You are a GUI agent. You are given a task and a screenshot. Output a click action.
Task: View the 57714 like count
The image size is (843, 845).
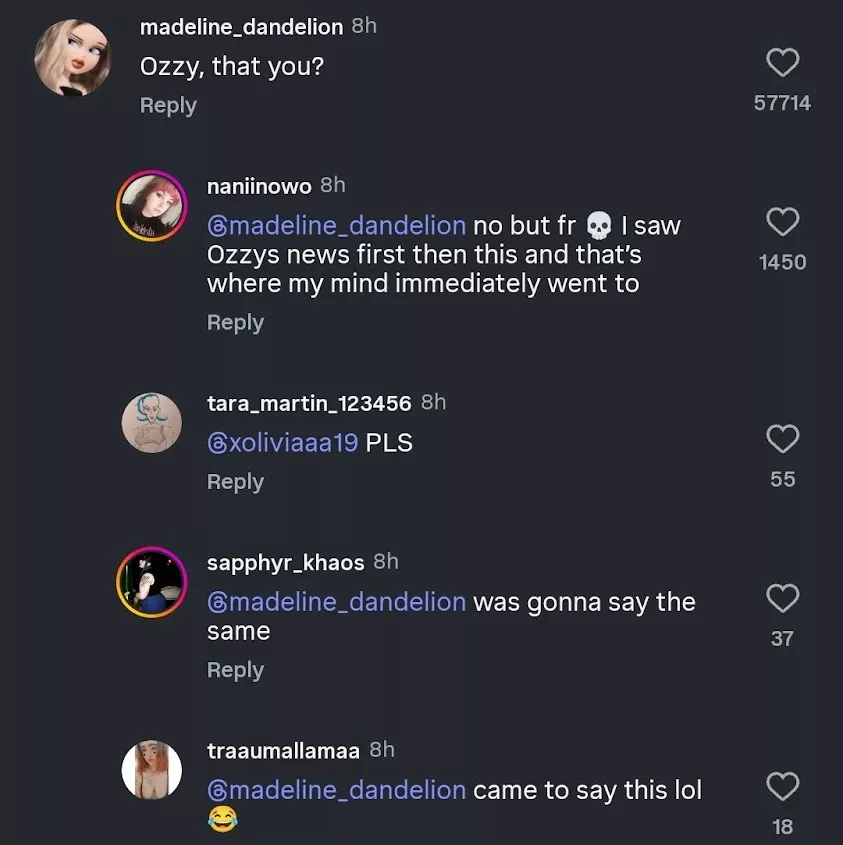pyautogui.click(x=782, y=103)
